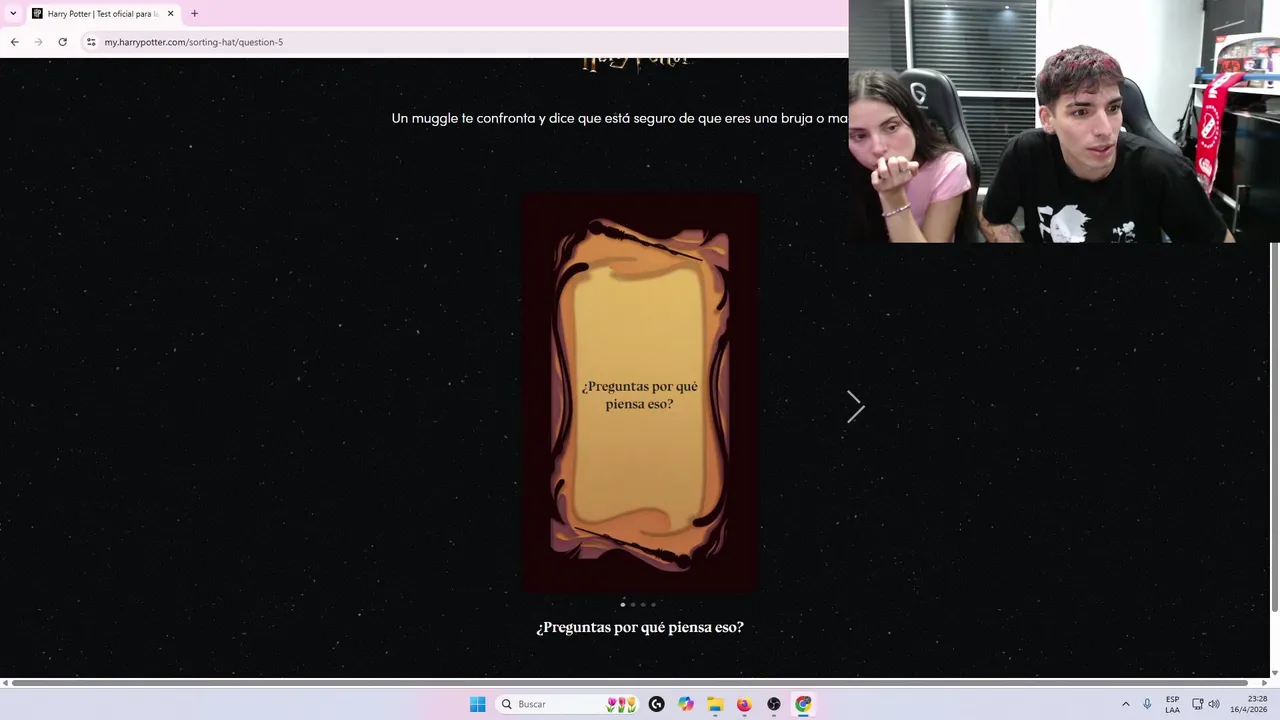Open Firefox from the taskbar
The image size is (1280, 720).
744,704
